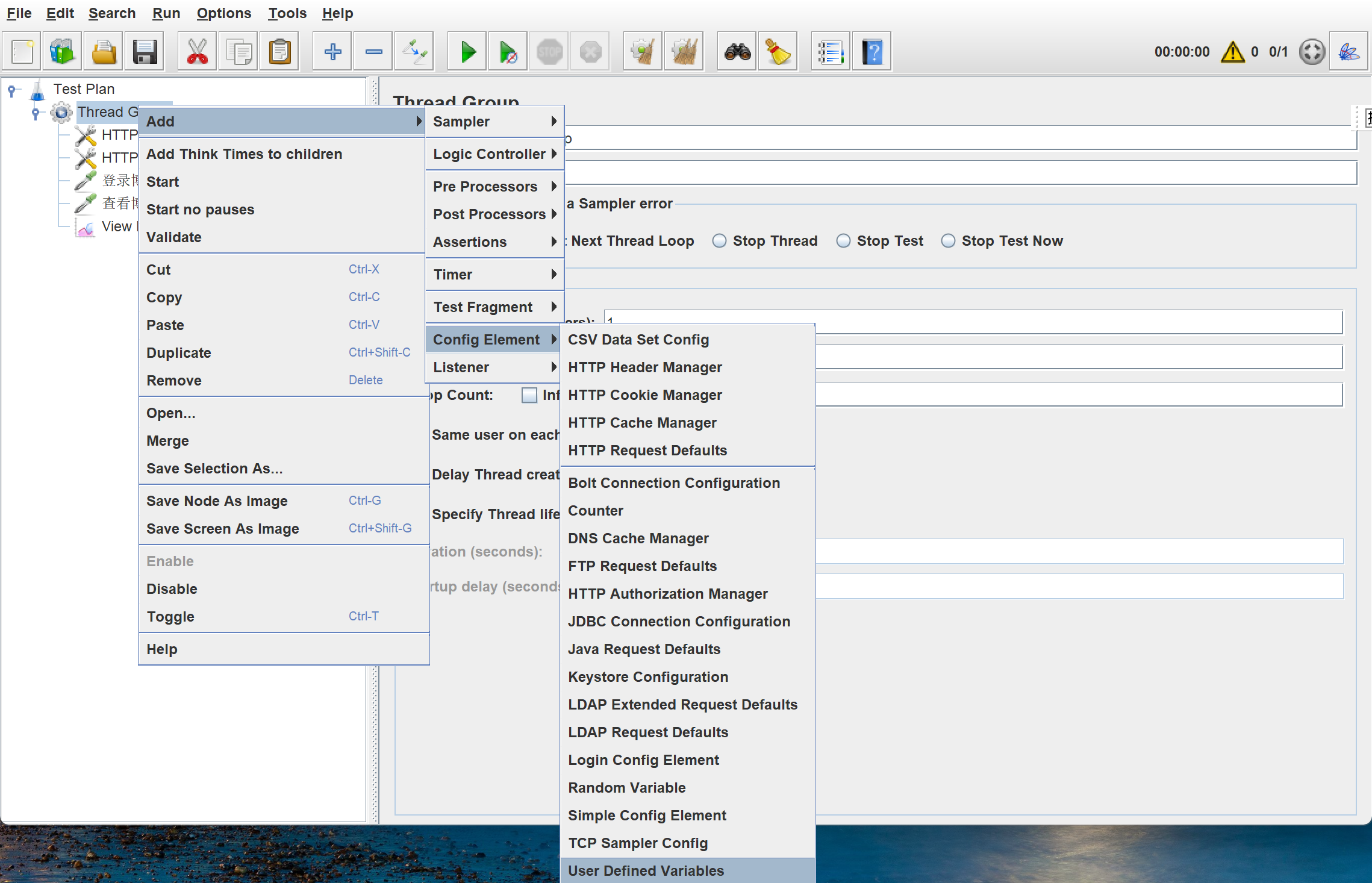Click the blue plus Expand icon
Screen dimensions: 1372x883
point(332,52)
